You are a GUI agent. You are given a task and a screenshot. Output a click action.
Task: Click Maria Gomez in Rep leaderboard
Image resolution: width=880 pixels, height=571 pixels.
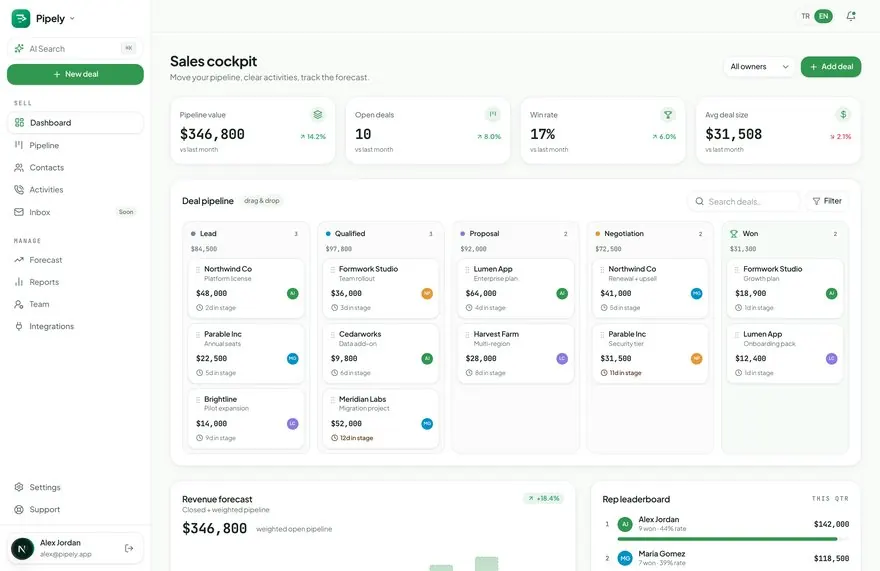click(662, 554)
